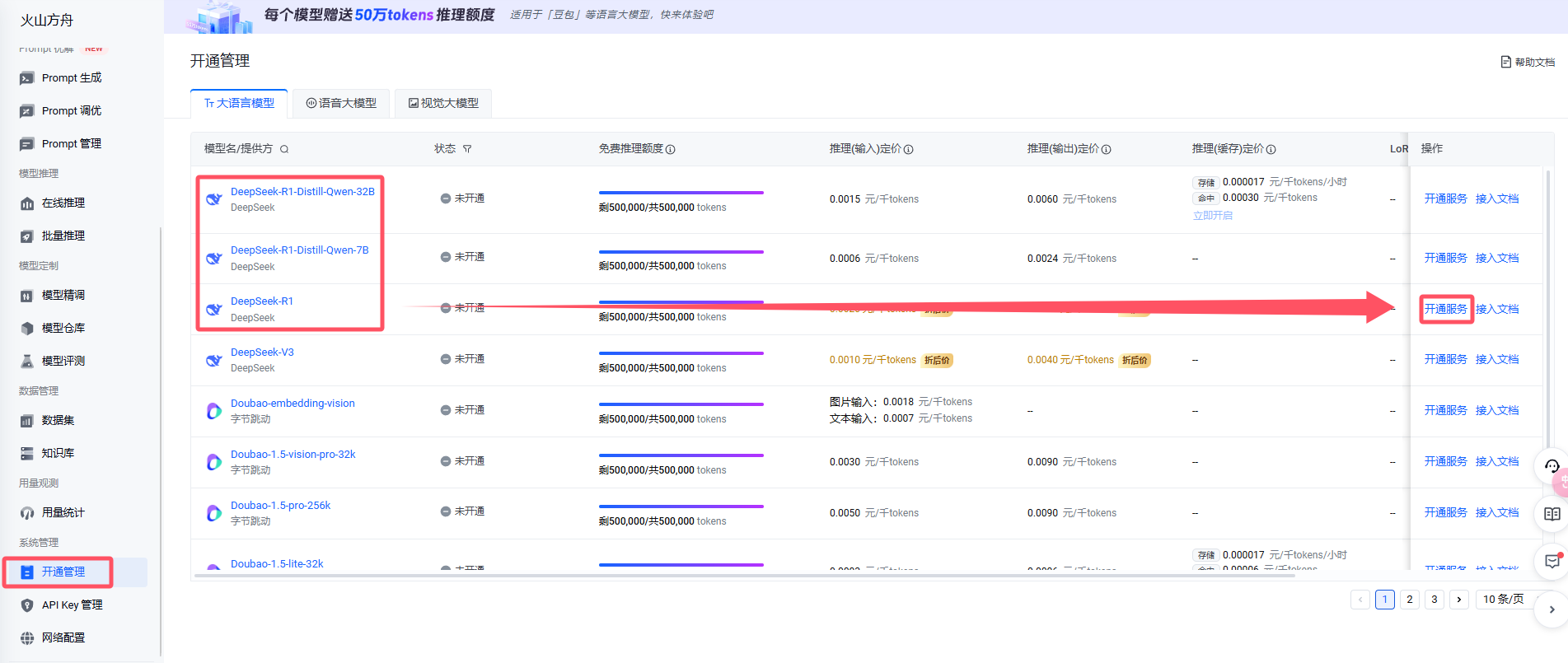Screen dimensions: 1568x663
Task: Click 开通服务 for Doubao-1.5-vision-pro-32k
Action: (1446, 461)
